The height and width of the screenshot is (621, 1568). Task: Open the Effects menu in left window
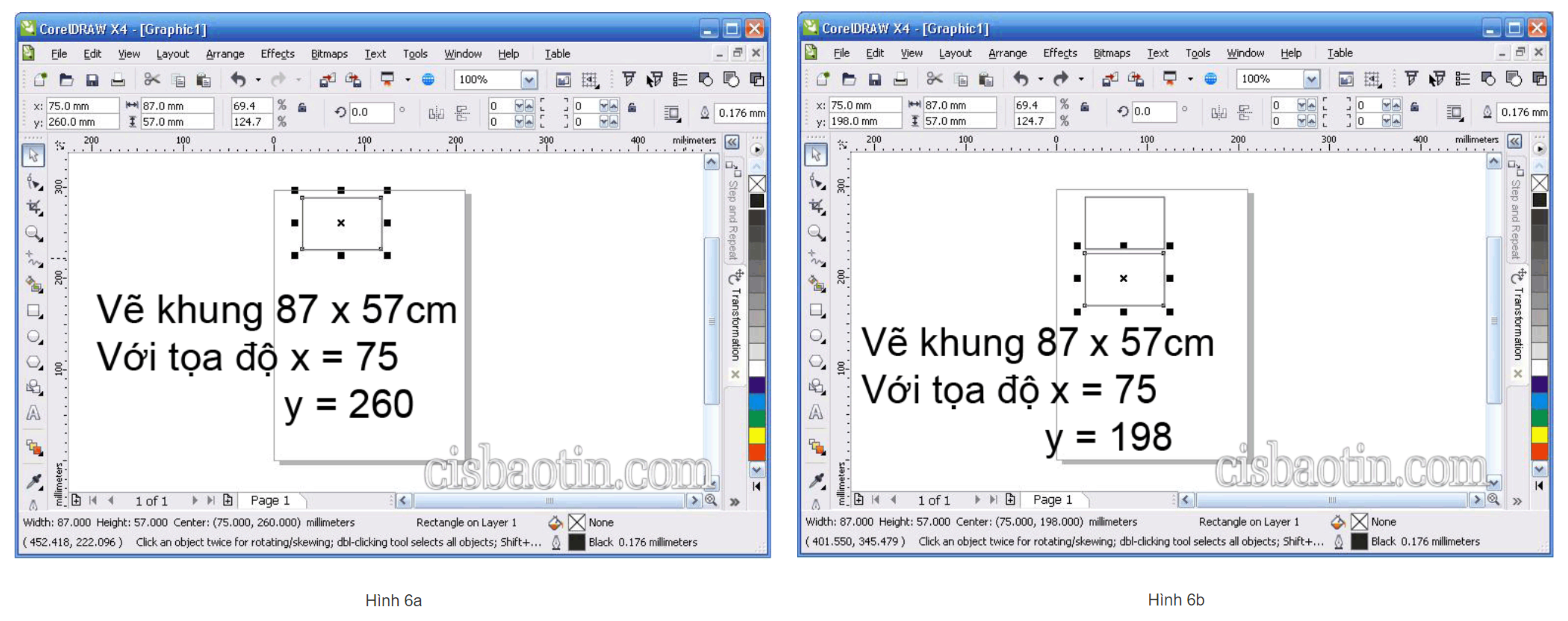tap(278, 54)
